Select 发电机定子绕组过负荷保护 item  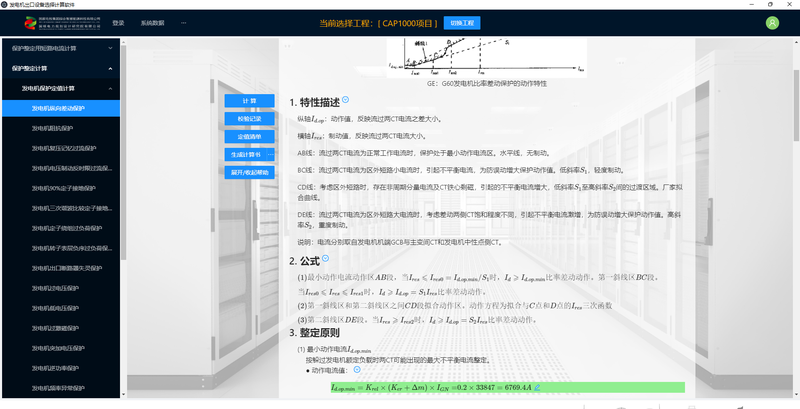(61, 228)
